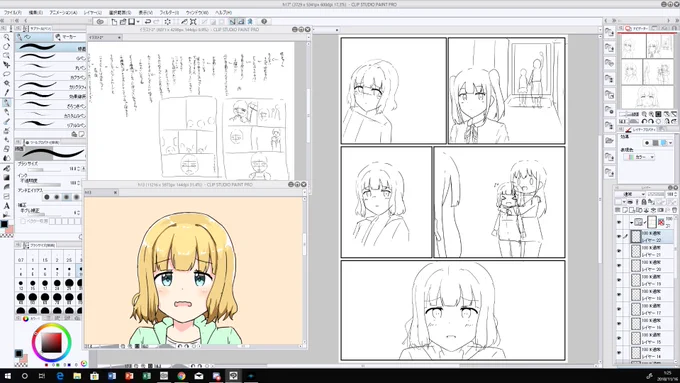Click the Save icon in command bar
Screen dimensions: 680x383
point(131,21)
